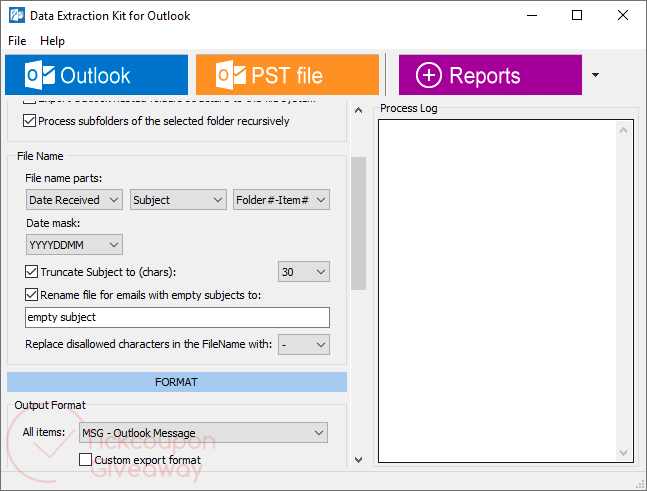Click the orange PST file button
The image size is (647, 491).
287,75
